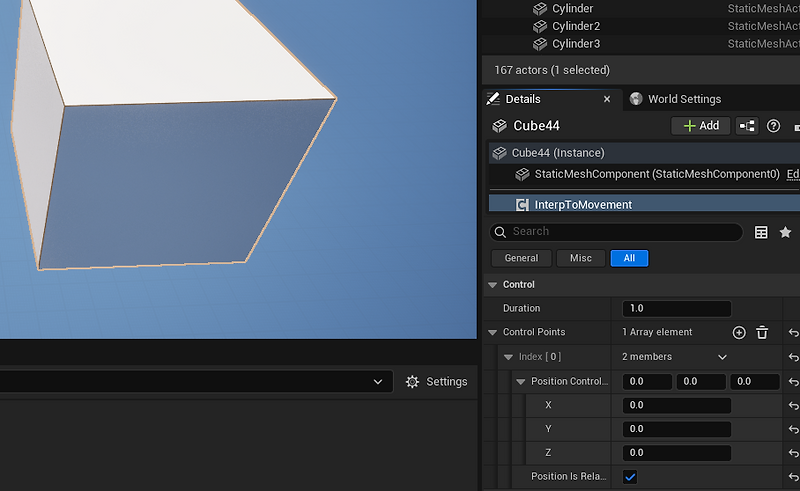This screenshot has width=800, height=491.
Task: Open the Index [0] element options dropdown
Action: click(722, 357)
